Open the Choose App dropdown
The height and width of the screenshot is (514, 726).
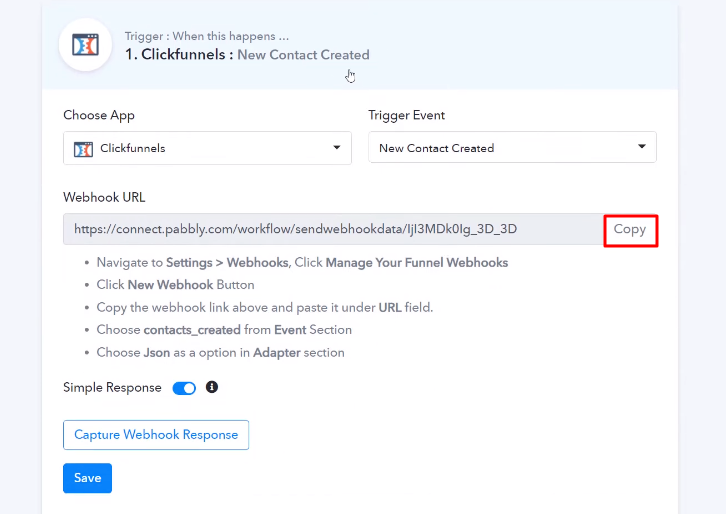207,148
